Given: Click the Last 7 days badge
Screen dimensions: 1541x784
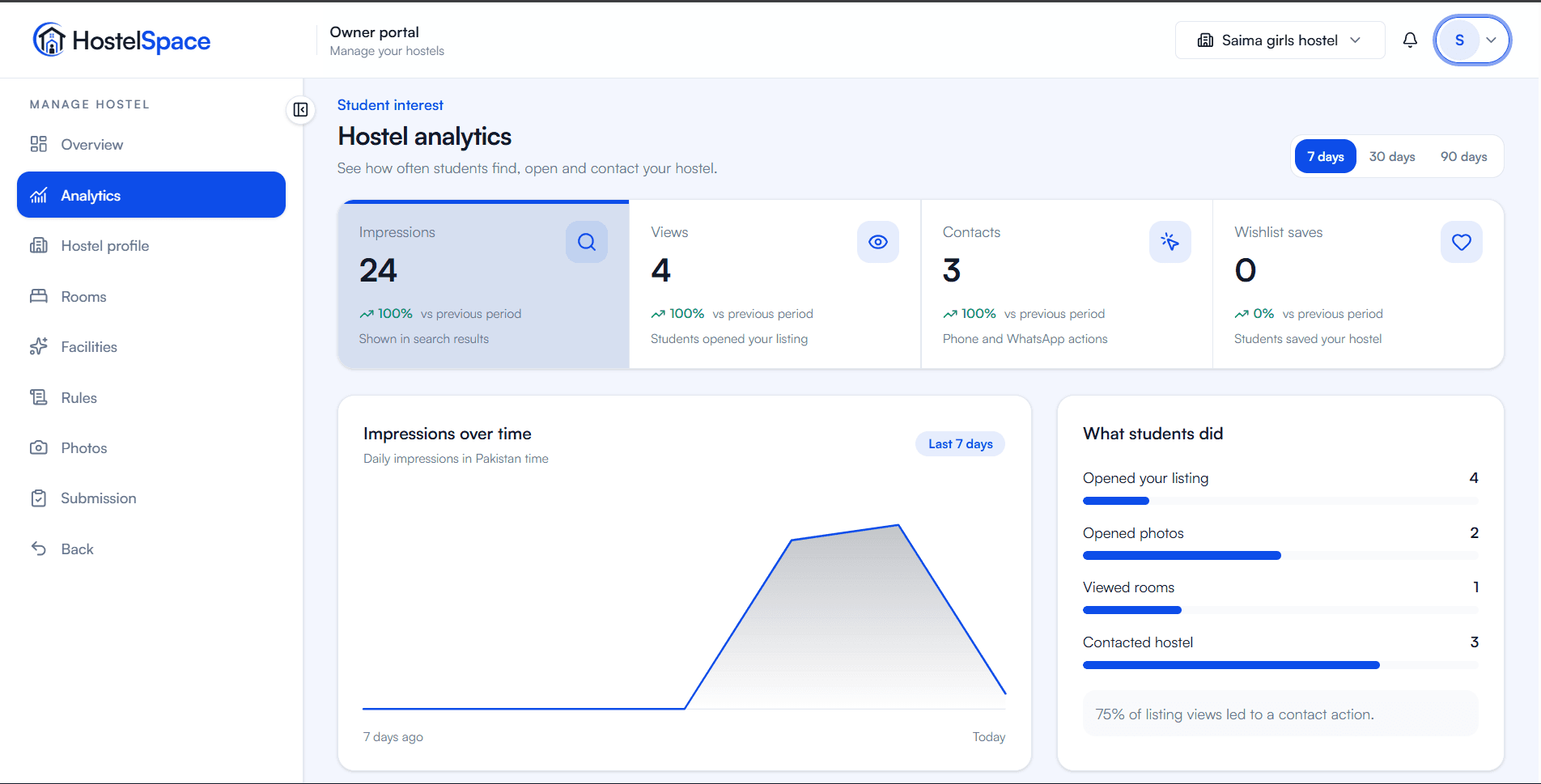Looking at the screenshot, I should [960, 443].
